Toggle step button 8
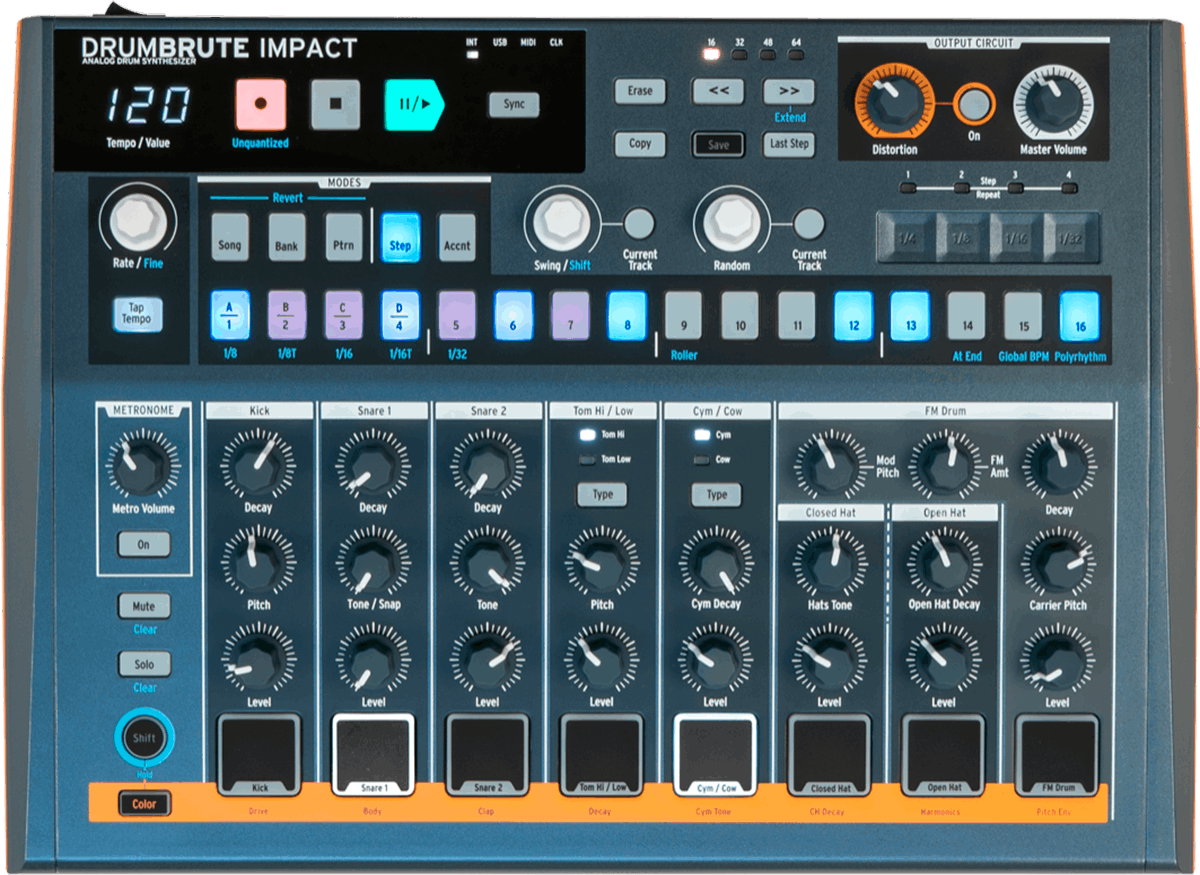This screenshot has width=1200, height=875. click(627, 316)
